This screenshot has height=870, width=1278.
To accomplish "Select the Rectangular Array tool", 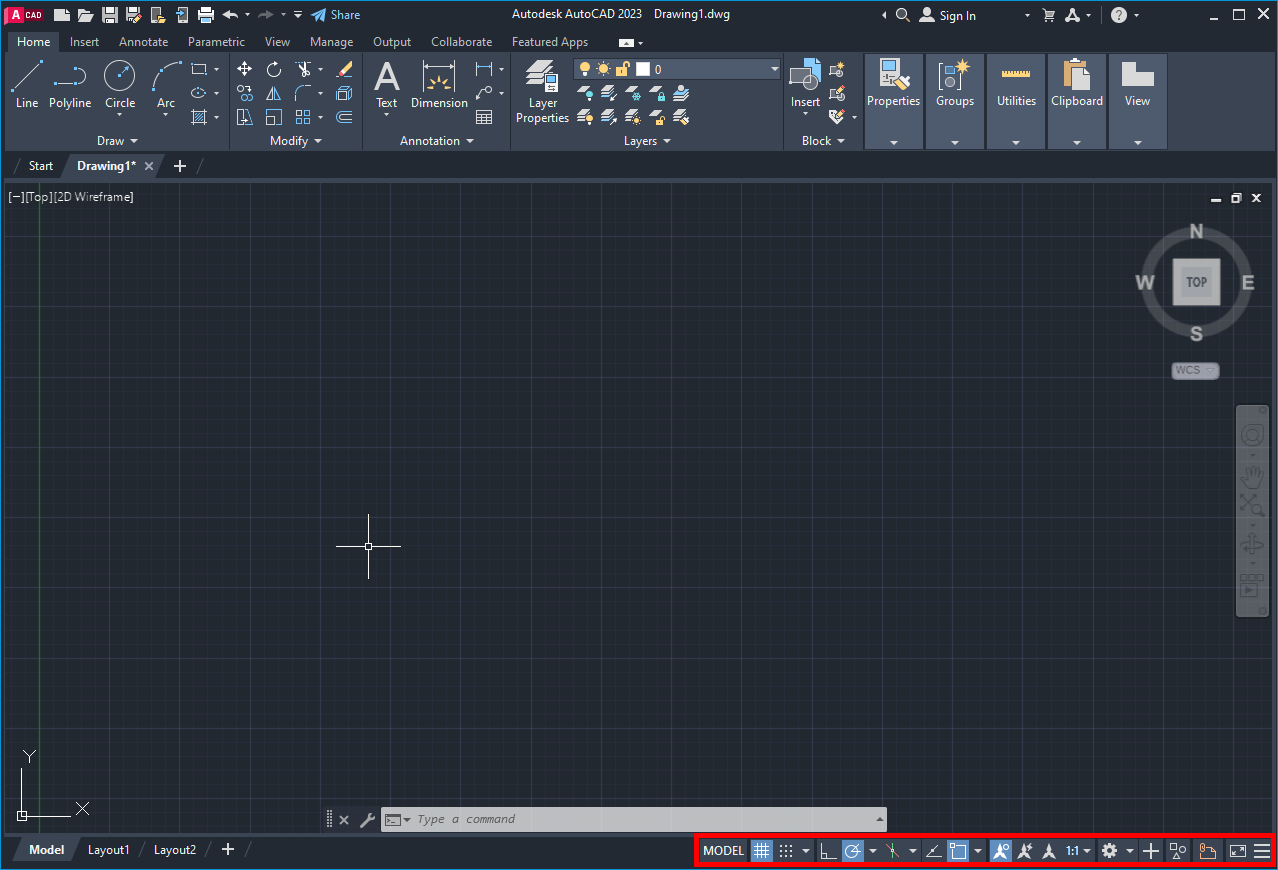I will coord(303,117).
